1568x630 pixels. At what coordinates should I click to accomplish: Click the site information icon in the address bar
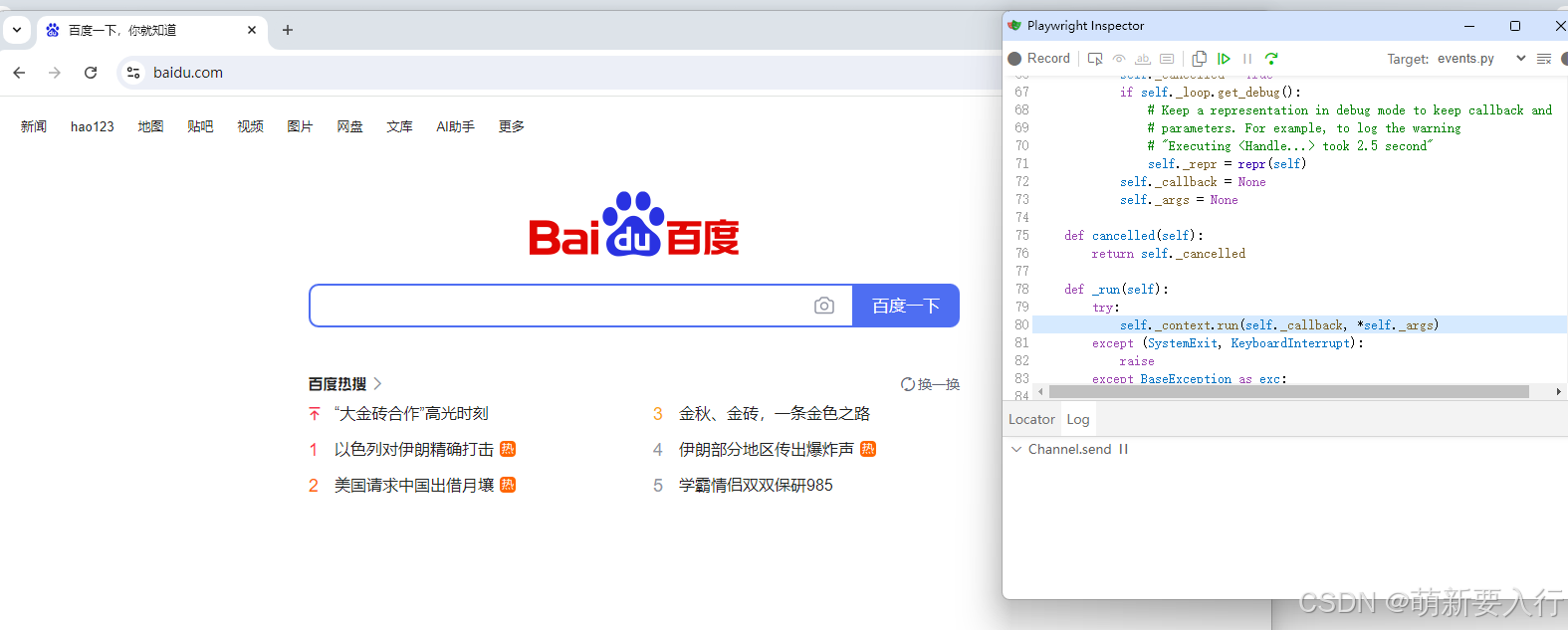coord(133,73)
